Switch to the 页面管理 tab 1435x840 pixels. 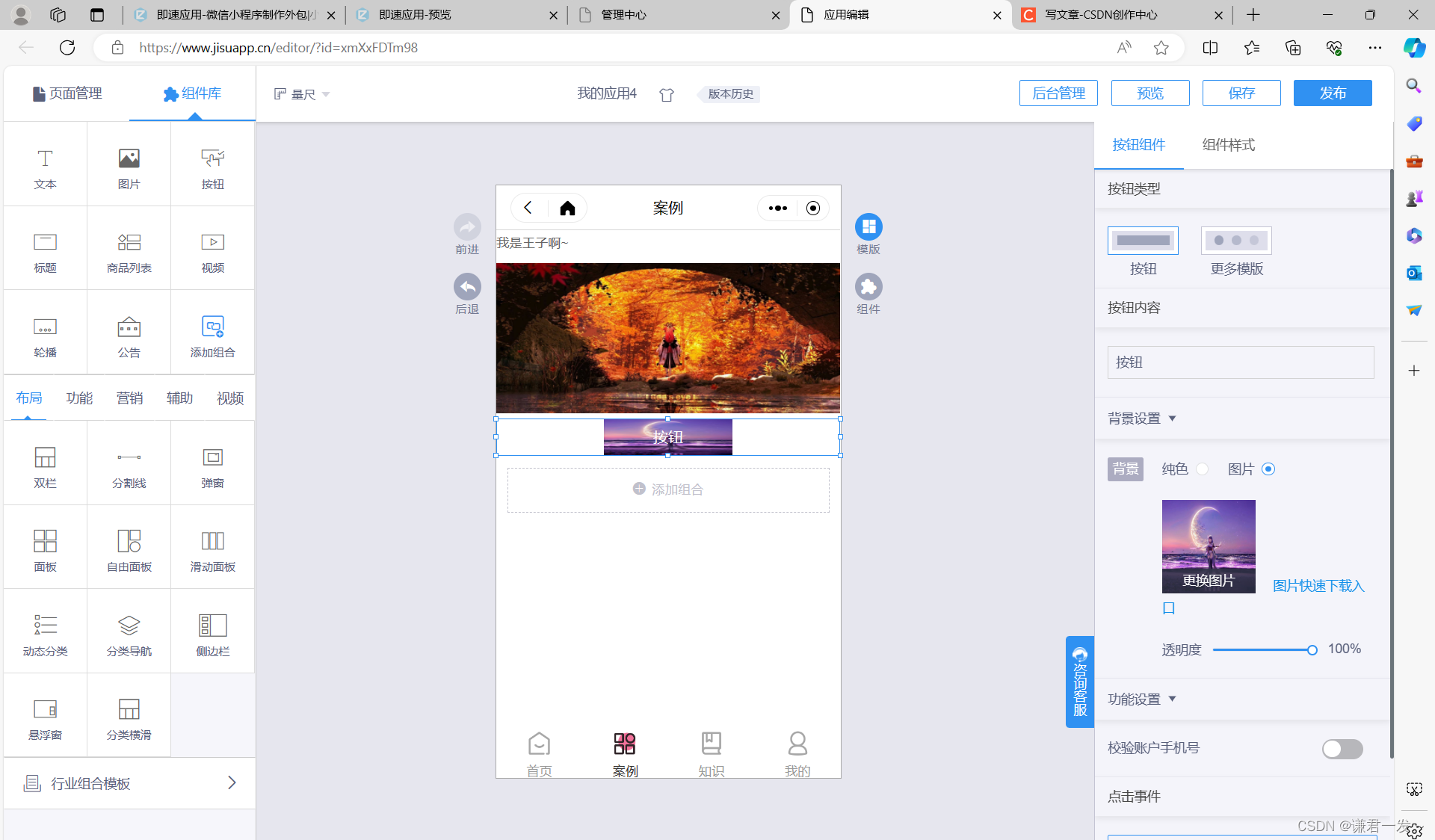tap(67, 93)
